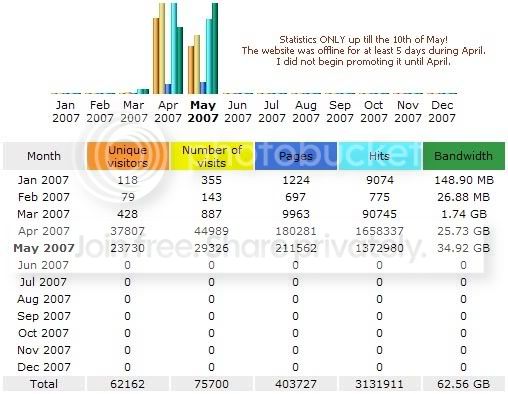Select the Jan 2007 table row label
This screenshot has width=508, height=394.
click(x=43, y=180)
